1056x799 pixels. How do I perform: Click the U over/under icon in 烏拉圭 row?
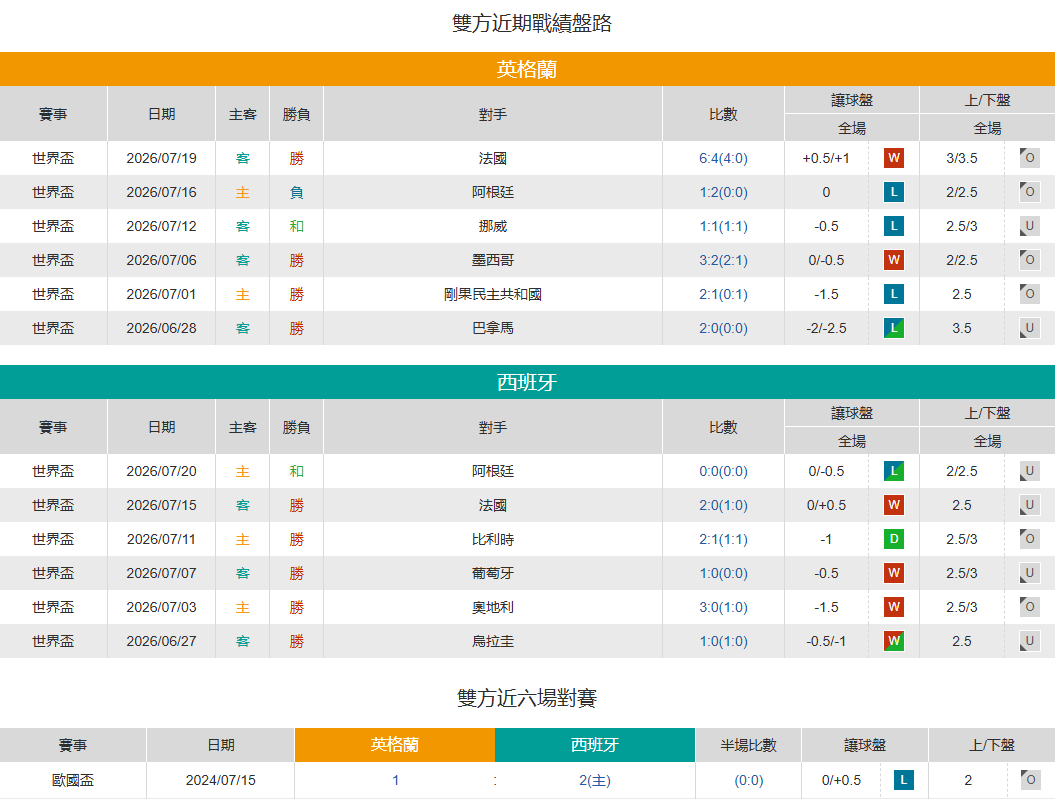[x=1029, y=641]
